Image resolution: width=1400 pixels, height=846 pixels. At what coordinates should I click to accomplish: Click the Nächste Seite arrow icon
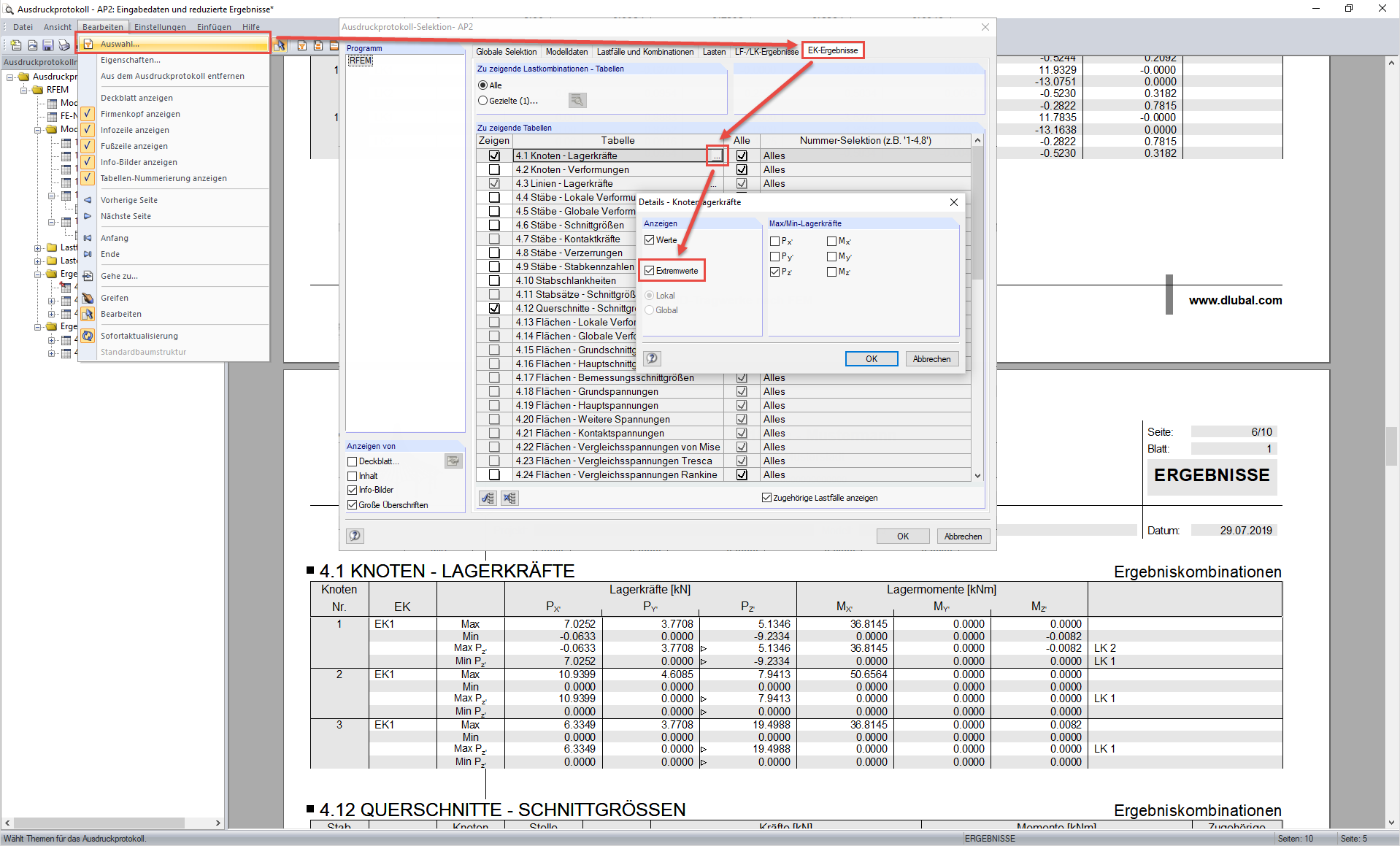[88, 216]
